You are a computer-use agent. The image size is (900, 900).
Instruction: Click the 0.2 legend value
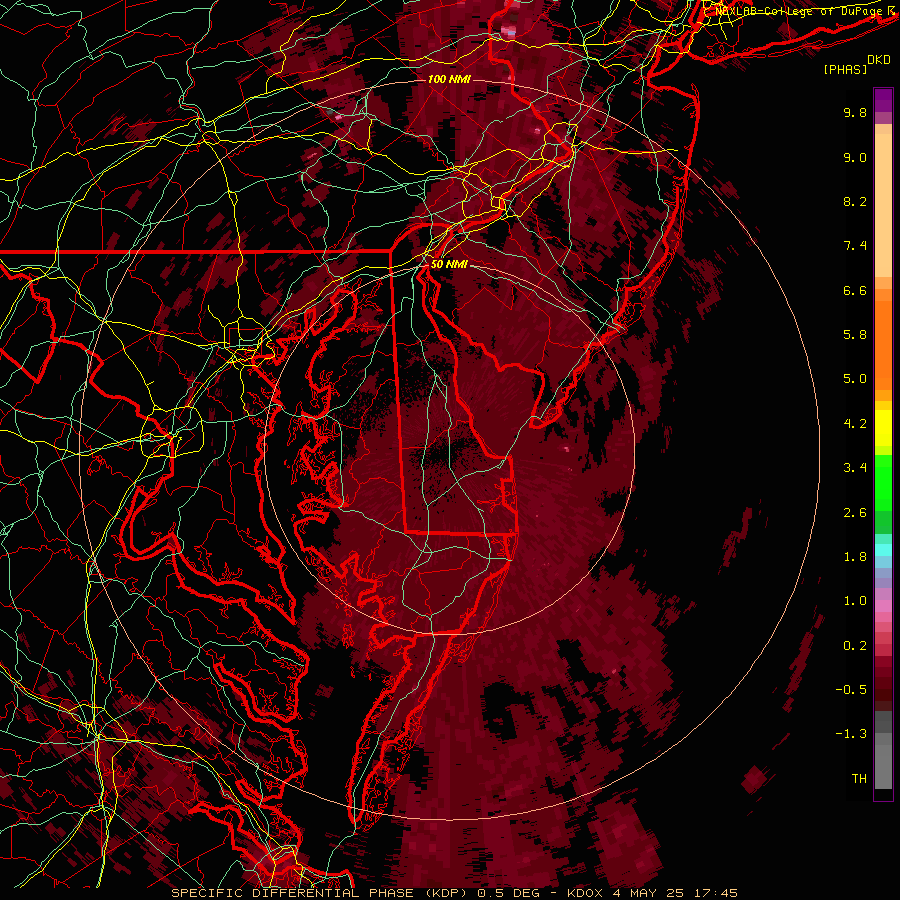[855, 646]
